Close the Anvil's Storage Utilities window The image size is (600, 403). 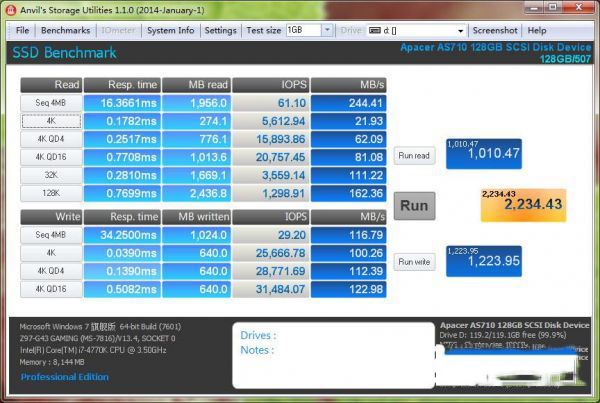579,7
